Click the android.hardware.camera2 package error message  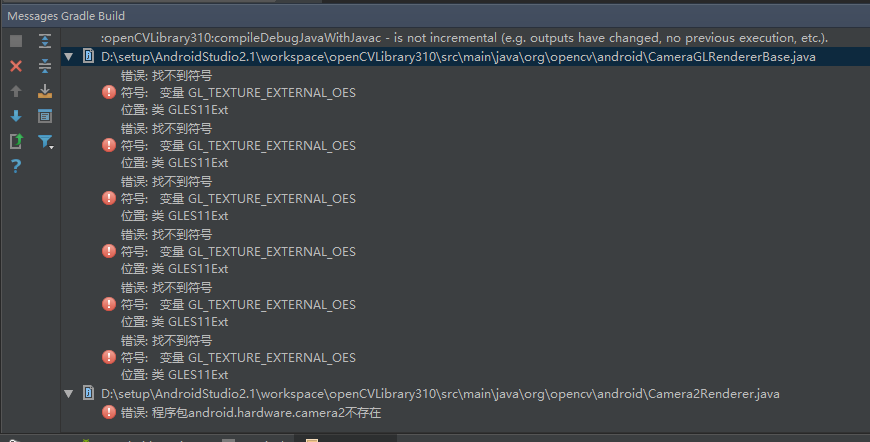250,412
